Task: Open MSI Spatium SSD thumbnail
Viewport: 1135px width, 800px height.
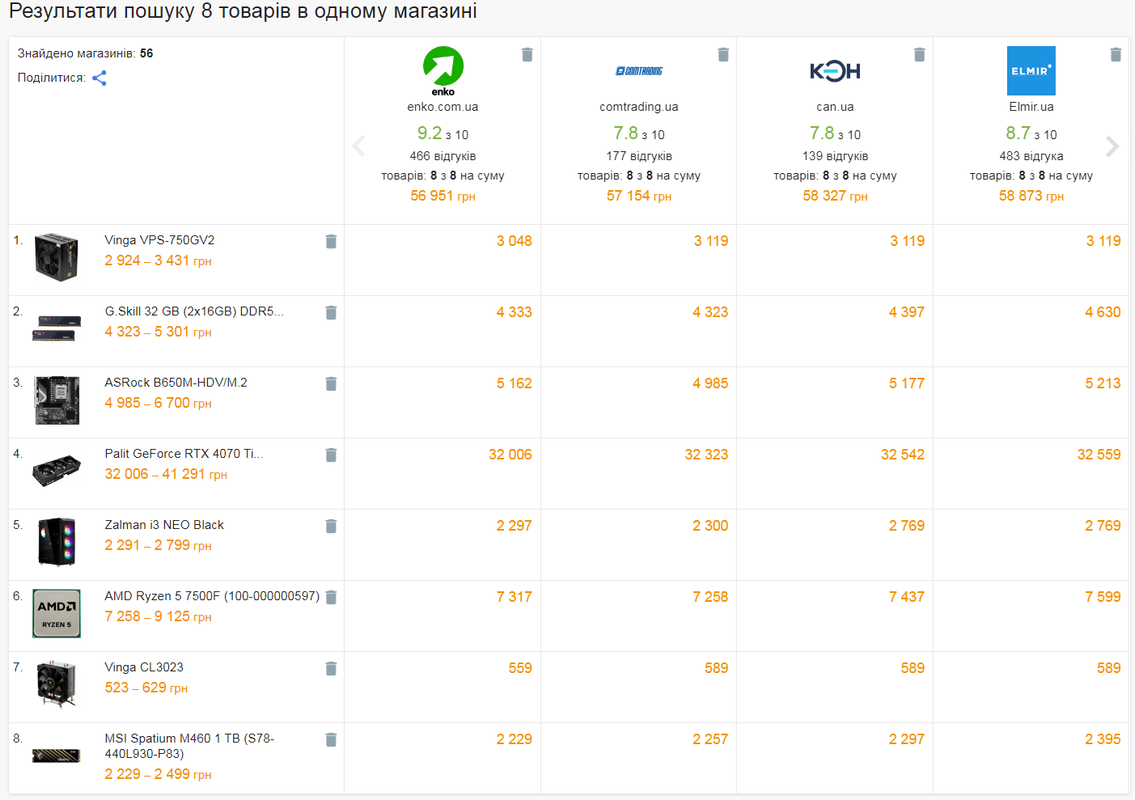Action: coord(56,756)
